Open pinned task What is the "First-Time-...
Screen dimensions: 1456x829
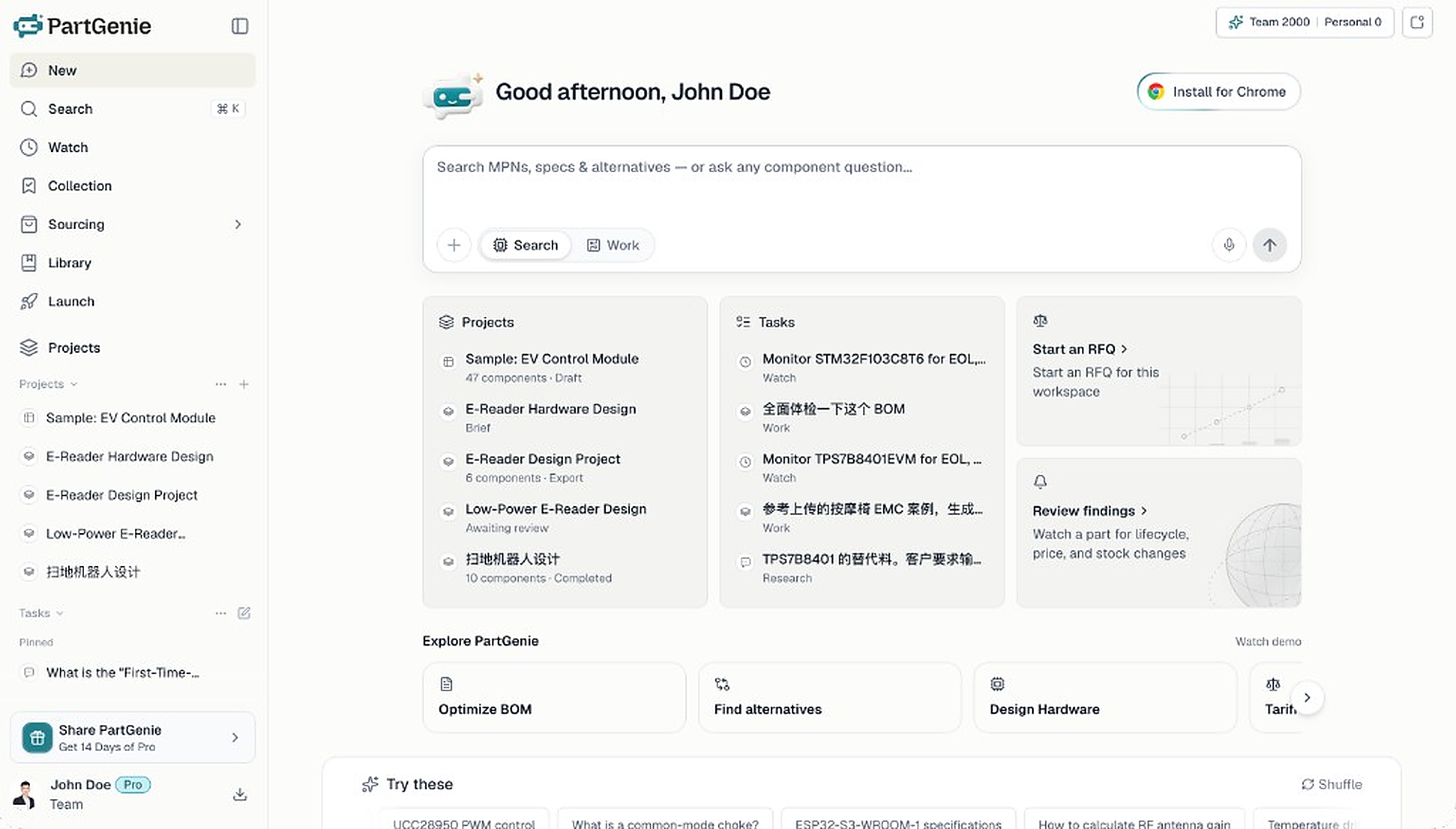click(x=132, y=673)
